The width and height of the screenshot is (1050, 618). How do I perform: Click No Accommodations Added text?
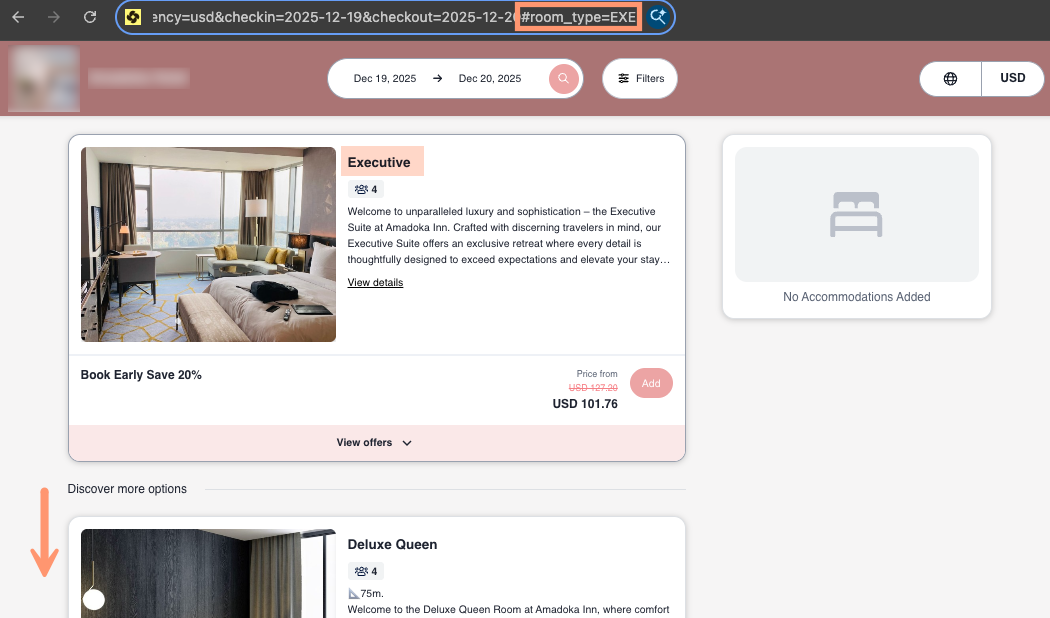click(856, 297)
